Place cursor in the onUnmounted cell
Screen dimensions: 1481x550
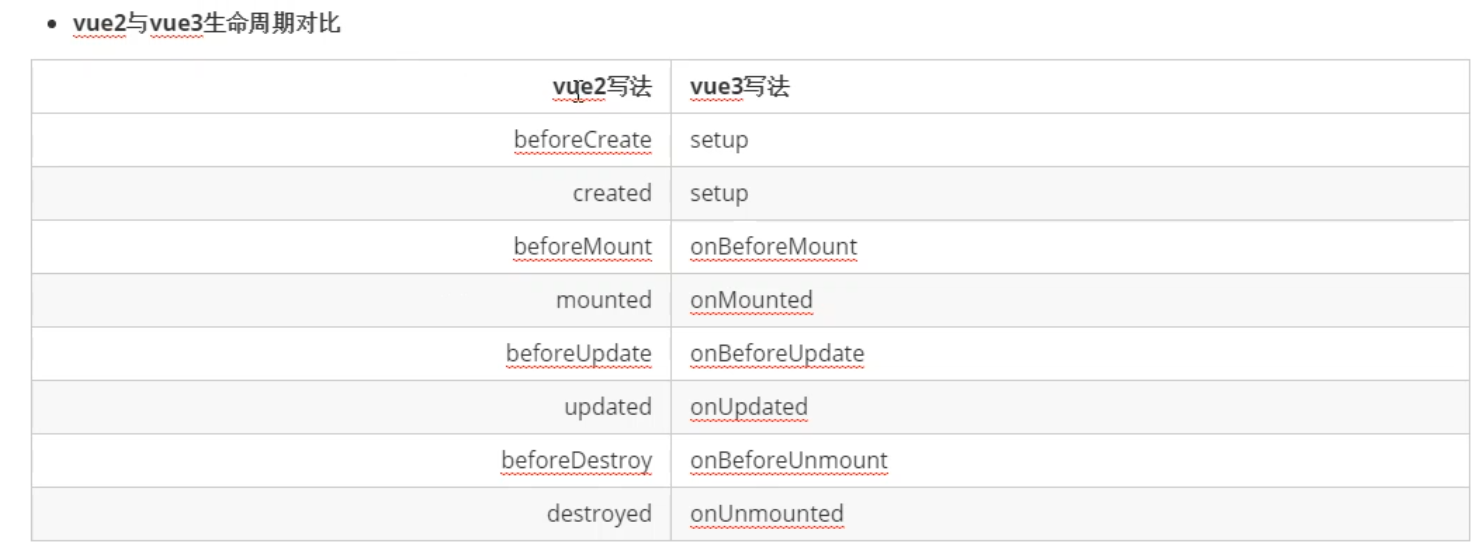coord(766,514)
